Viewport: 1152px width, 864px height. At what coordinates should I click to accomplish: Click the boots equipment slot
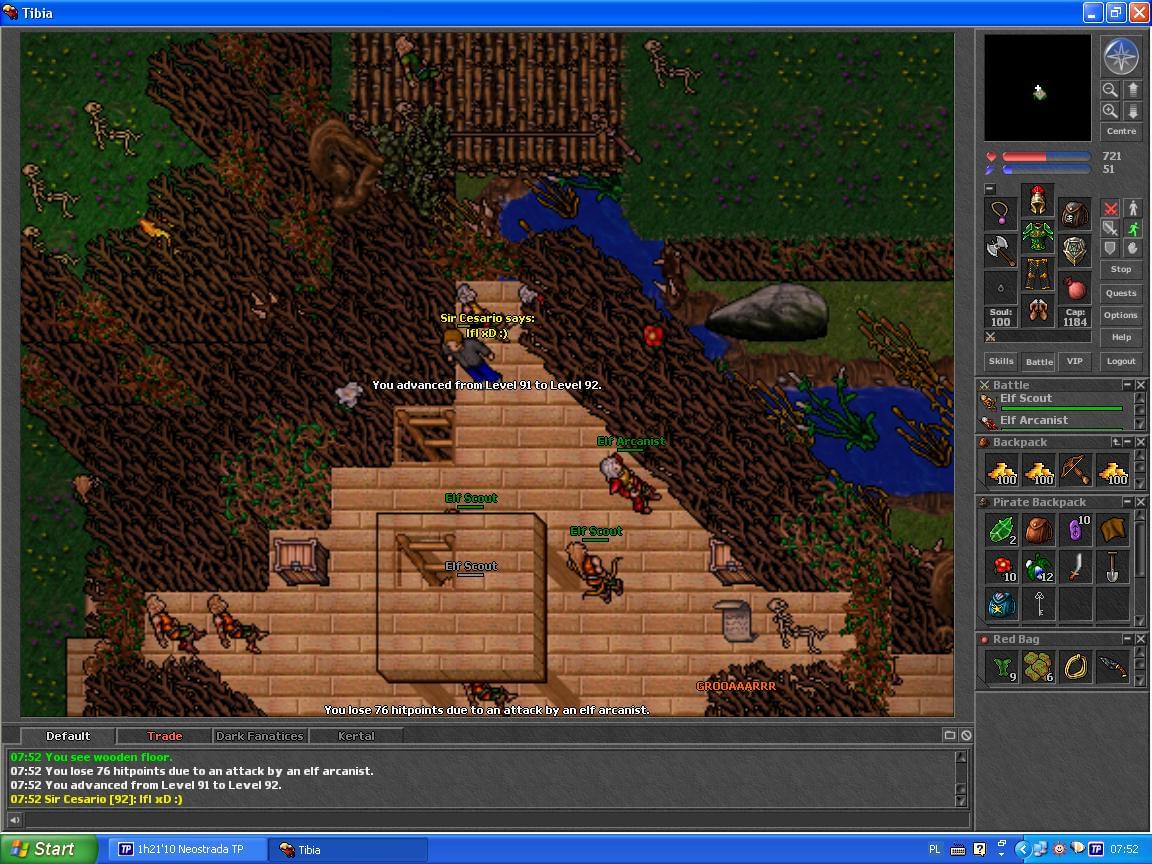(x=1037, y=310)
